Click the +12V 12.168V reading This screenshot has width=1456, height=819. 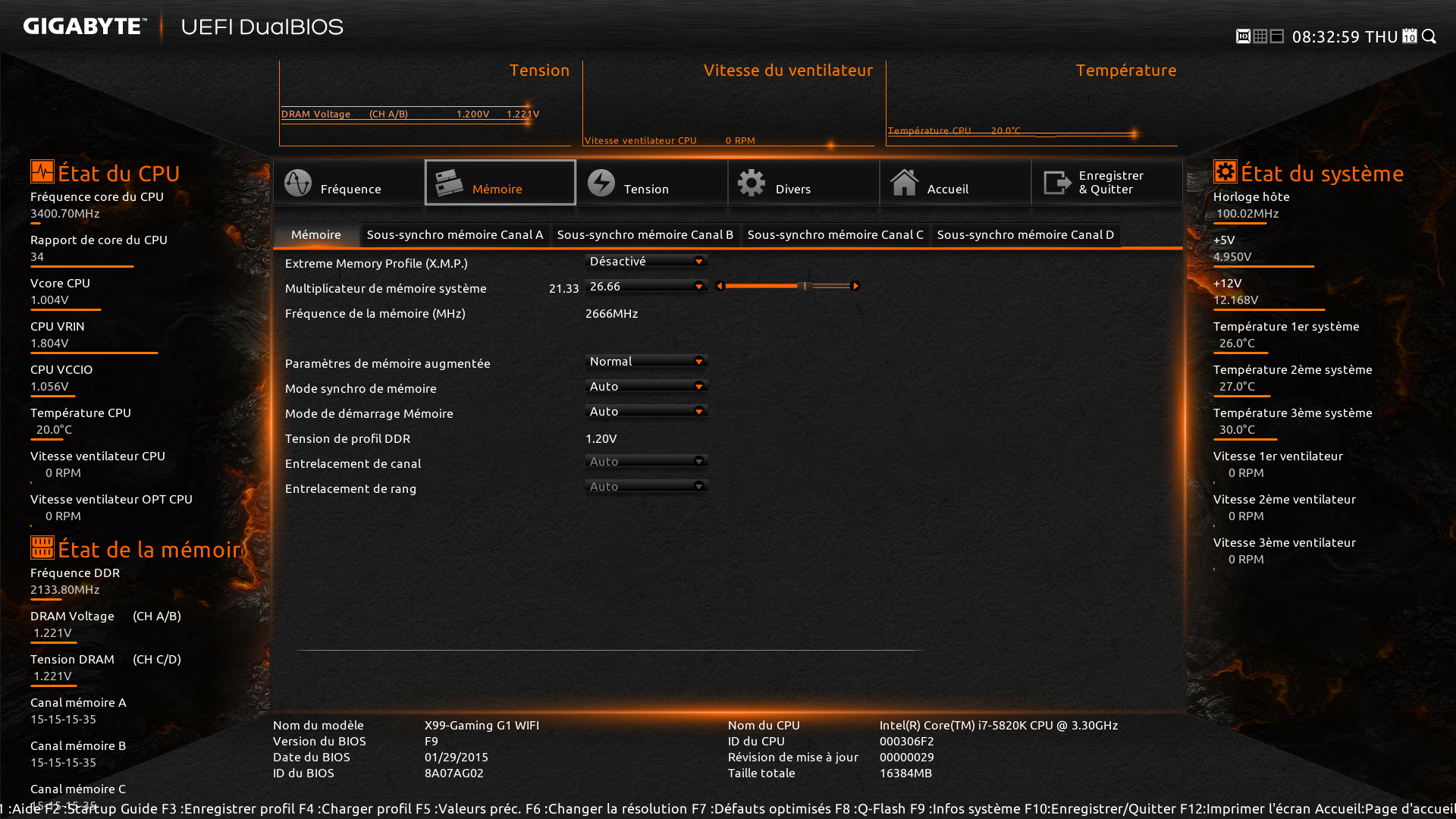[1236, 300]
